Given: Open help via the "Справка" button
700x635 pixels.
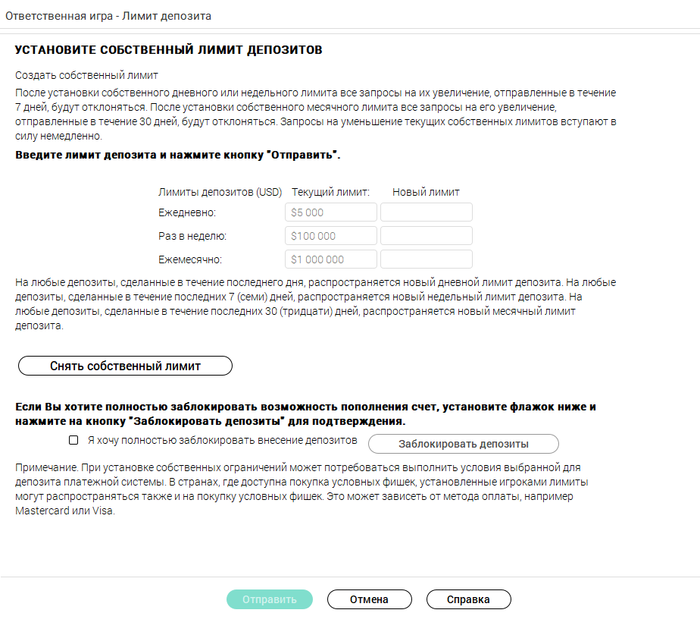Looking at the screenshot, I should coord(468,600).
